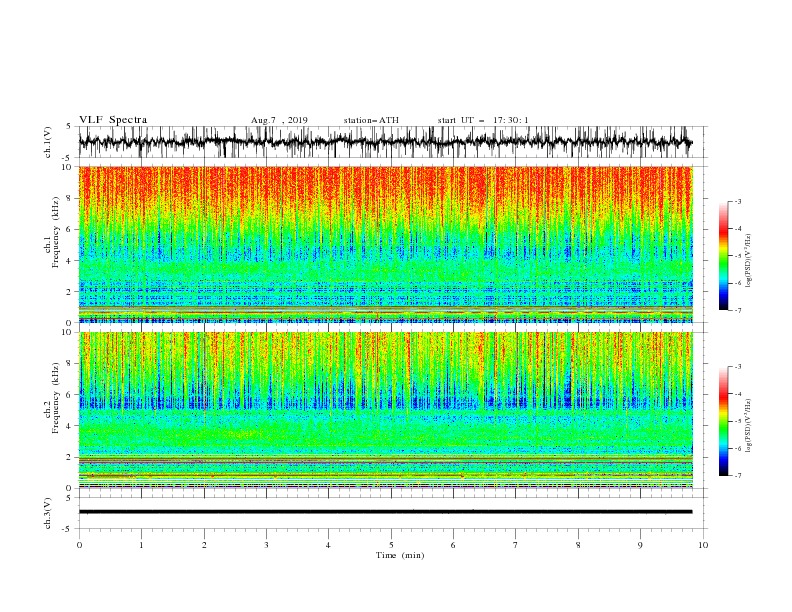This screenshot has width=792, height=612.
Task: Click the "6" kHz tick on ch.2 frequency axis
Action: click(70, 394)
